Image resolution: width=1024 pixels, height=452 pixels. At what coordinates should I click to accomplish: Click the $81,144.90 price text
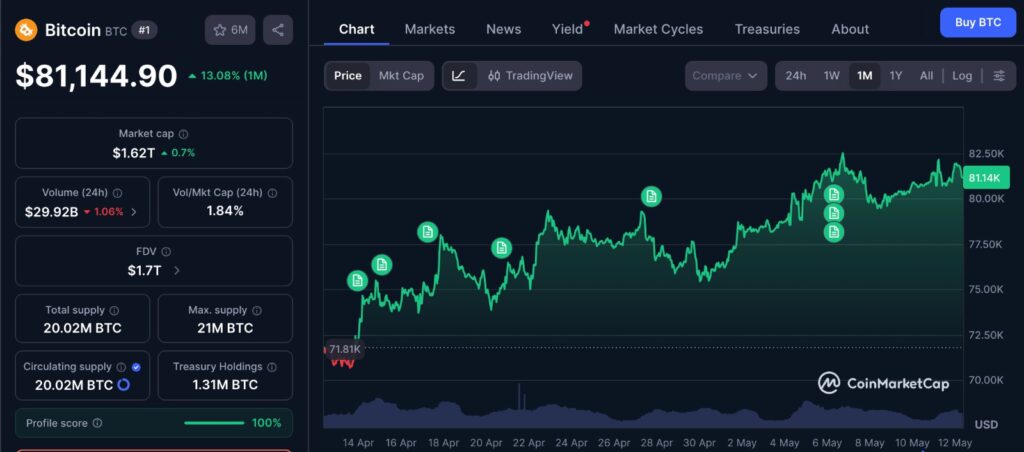click(97, 76)
